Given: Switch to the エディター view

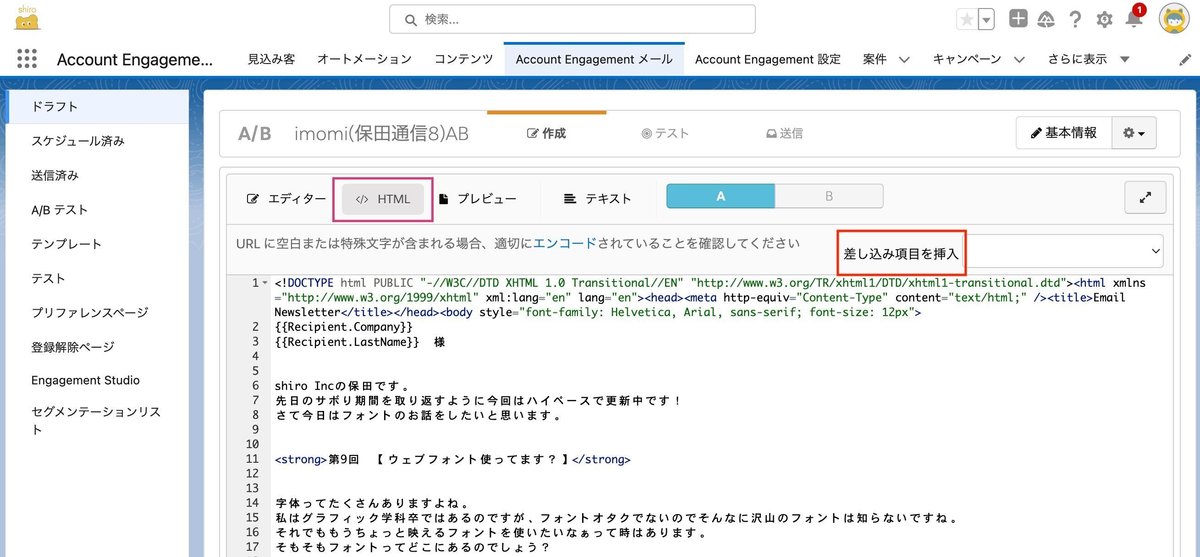Looking at the screenshot, I should (x=286, y=199).
